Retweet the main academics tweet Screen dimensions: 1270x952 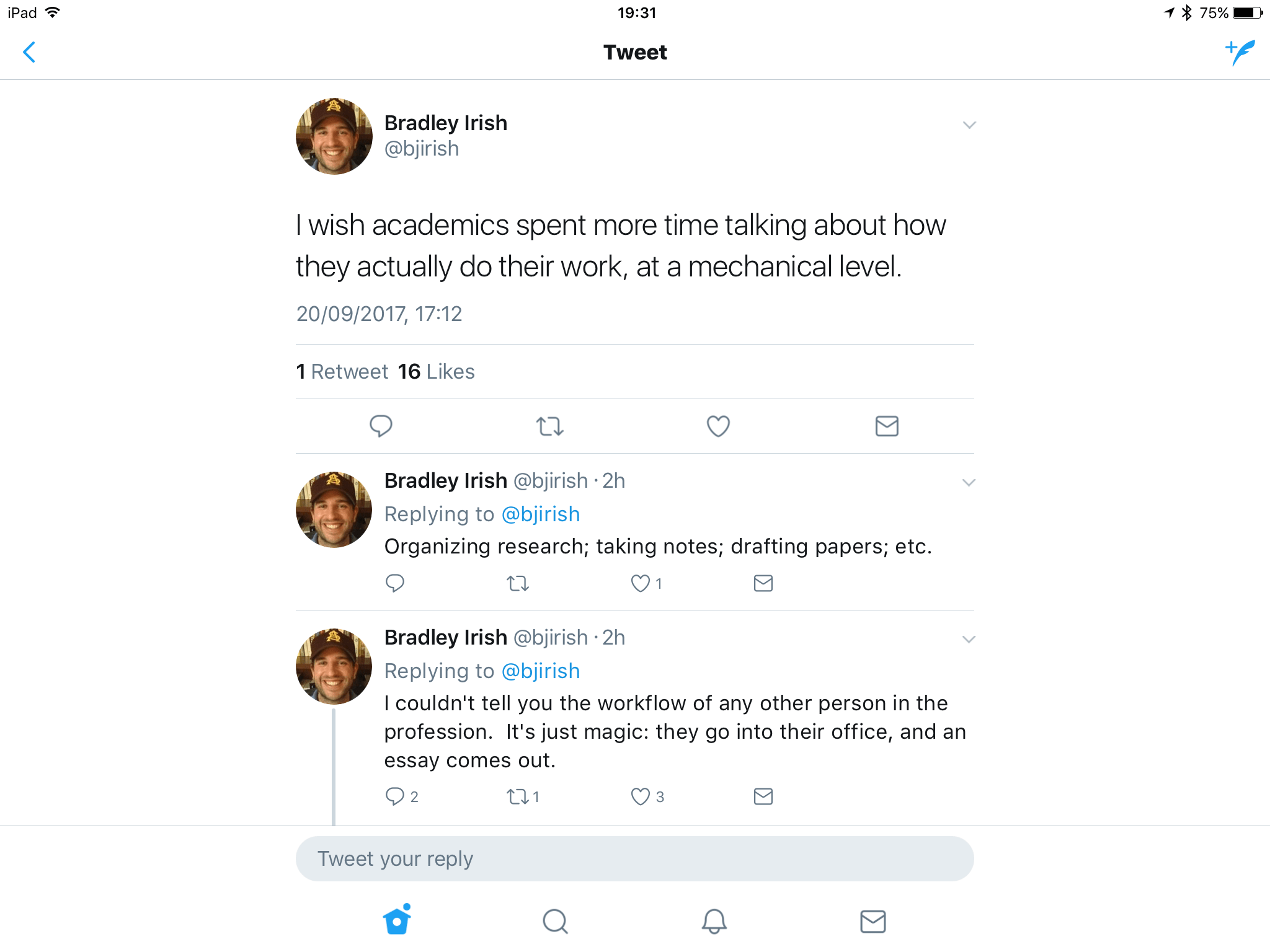(549, 426)
